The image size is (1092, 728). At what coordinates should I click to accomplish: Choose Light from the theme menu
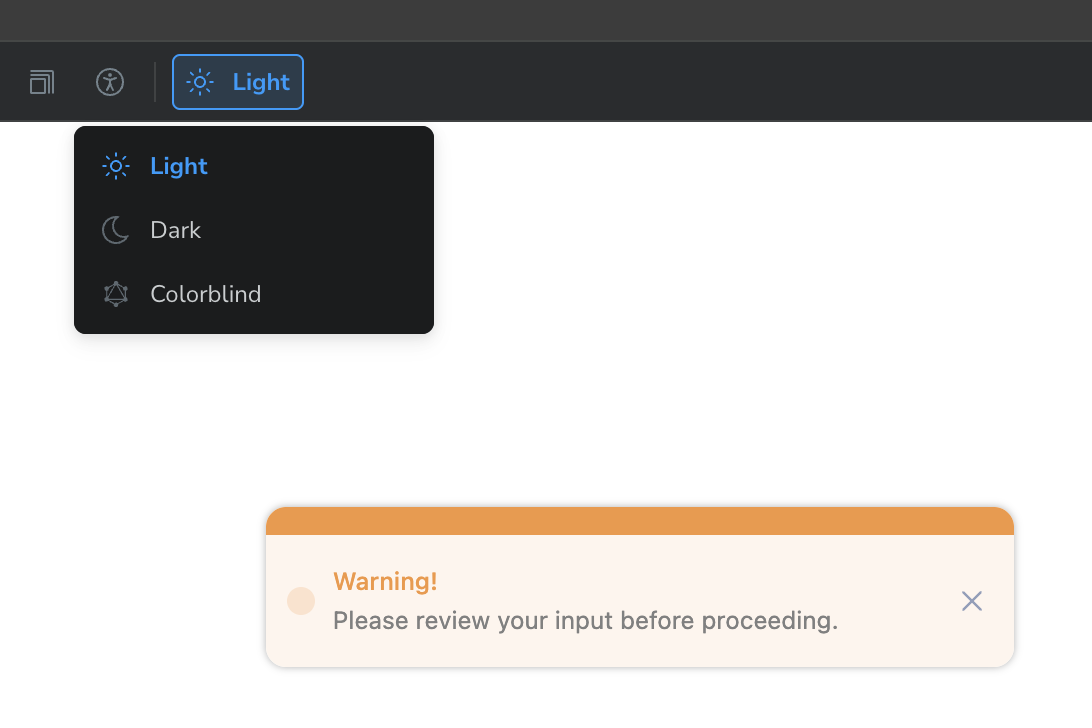pyautogui.click(x=179, y=166)
